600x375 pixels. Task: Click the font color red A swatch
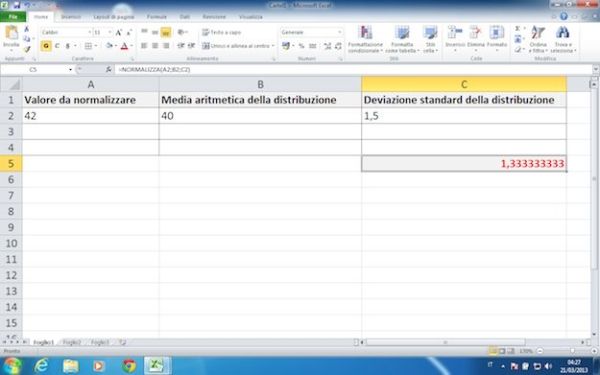tap(124, 46)
